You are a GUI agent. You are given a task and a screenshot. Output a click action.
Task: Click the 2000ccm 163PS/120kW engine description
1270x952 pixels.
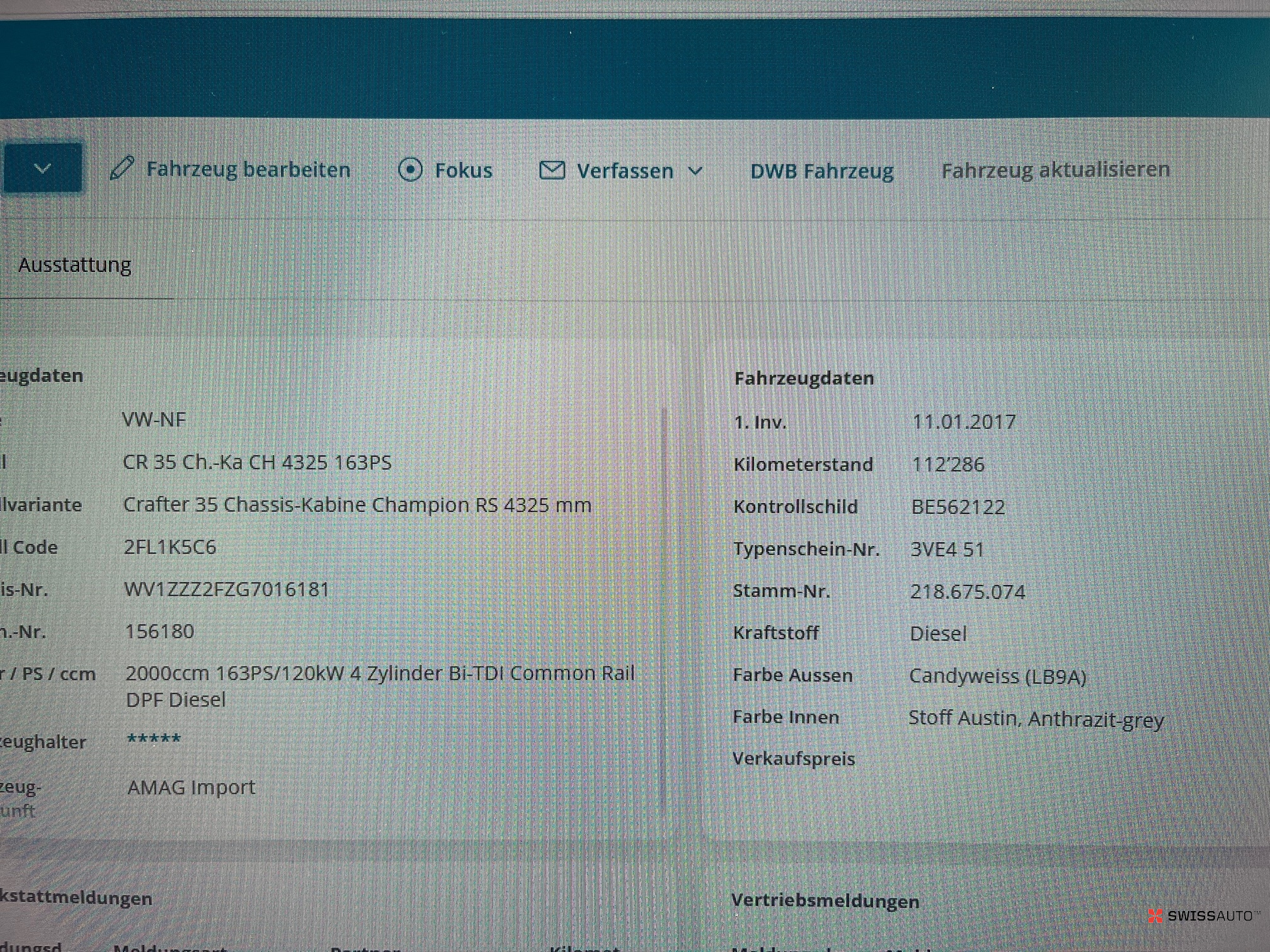380,686
